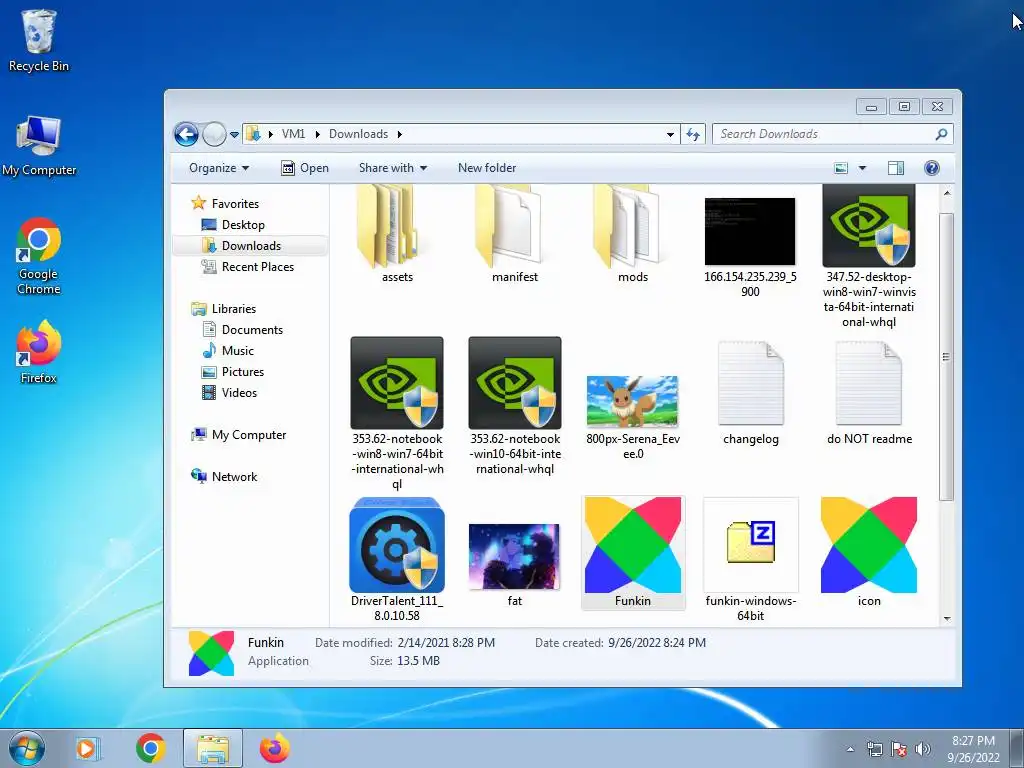This screenshot has height=768, width=1024.
Task: Show hidden tray icons arrow
Action: 850,749
